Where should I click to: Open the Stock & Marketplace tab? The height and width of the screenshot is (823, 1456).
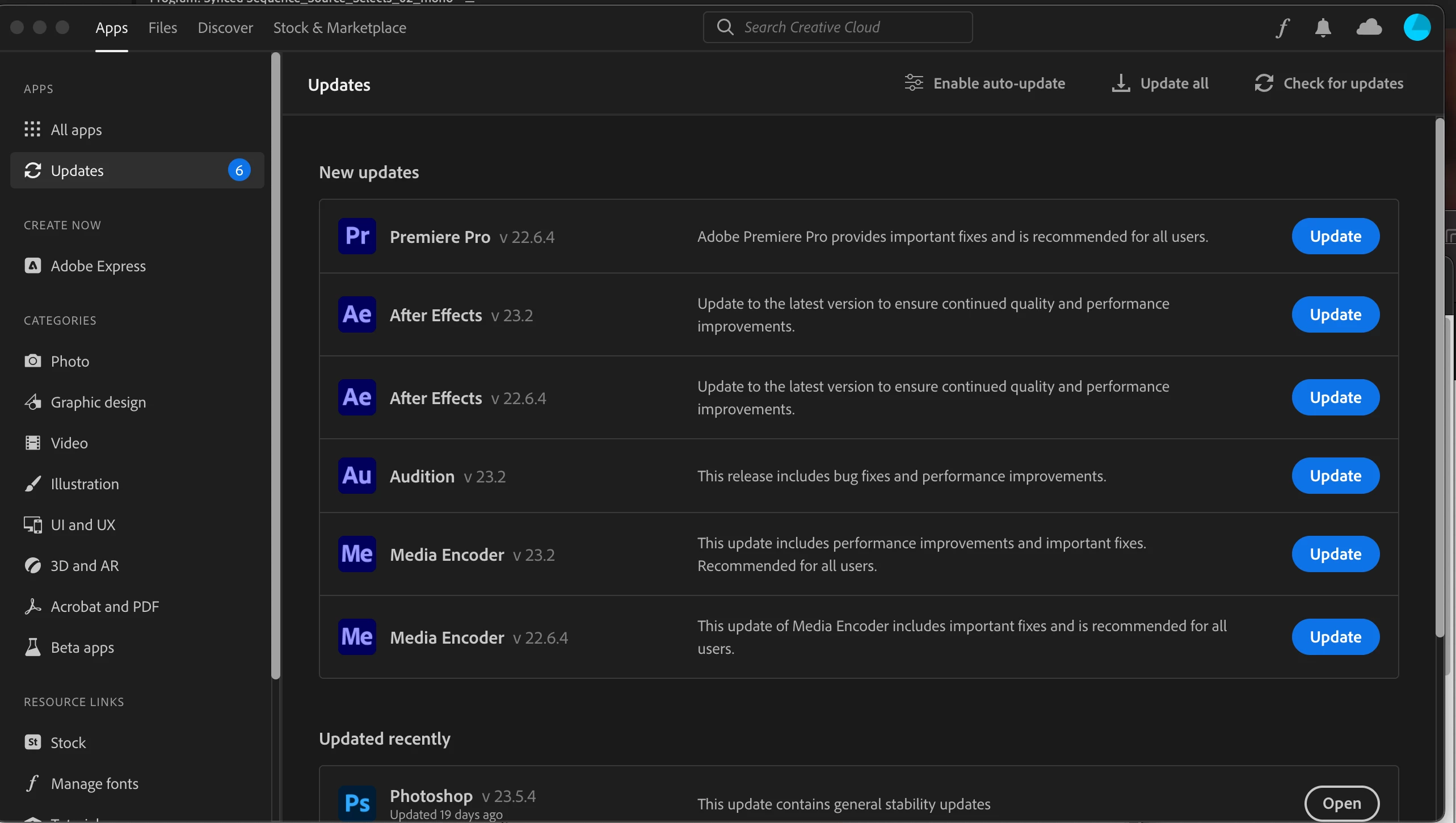(x=339, y=27)
